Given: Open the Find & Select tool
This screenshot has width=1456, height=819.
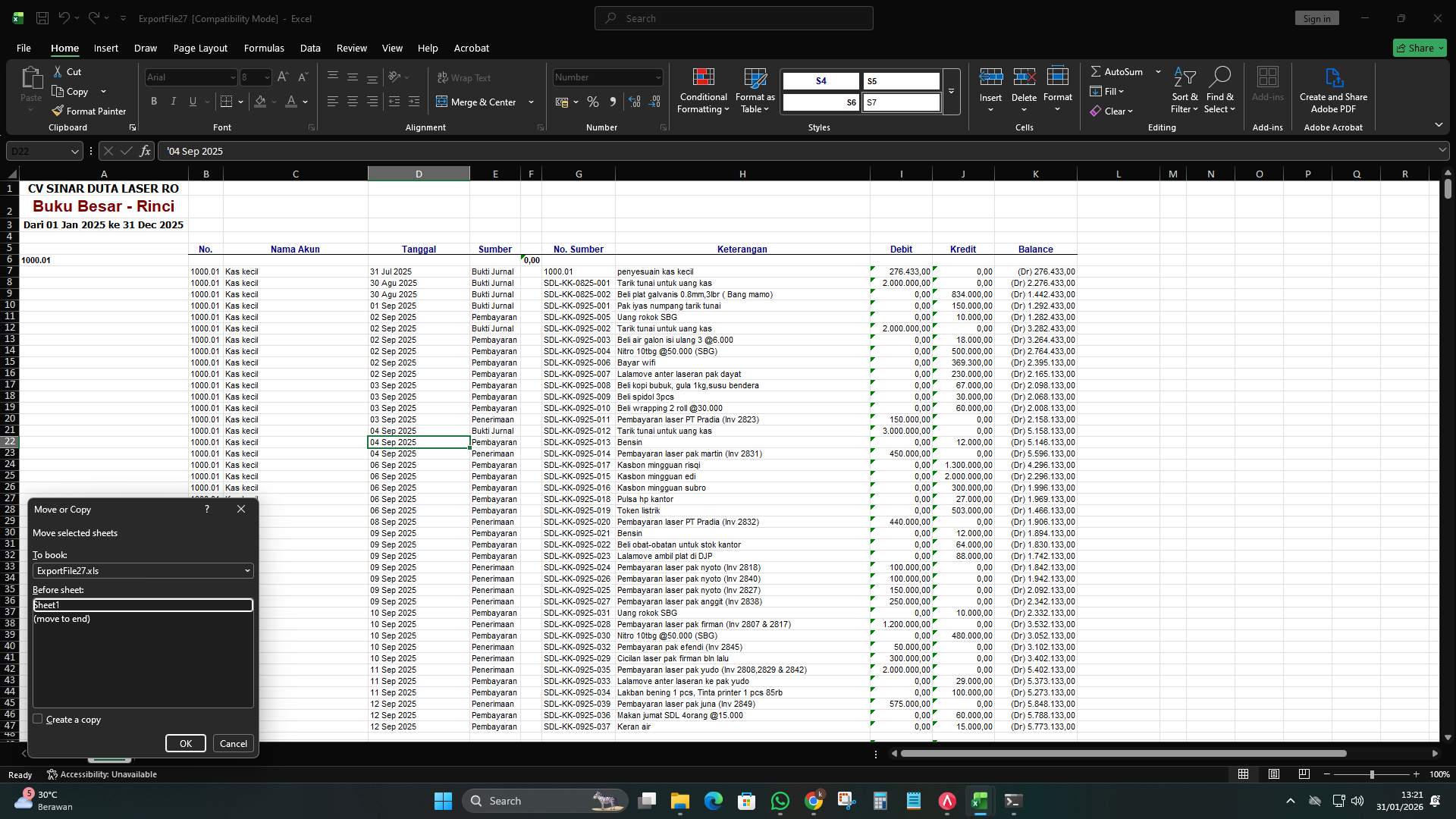Looking at the screenshot, I should tap(1220, 89).
